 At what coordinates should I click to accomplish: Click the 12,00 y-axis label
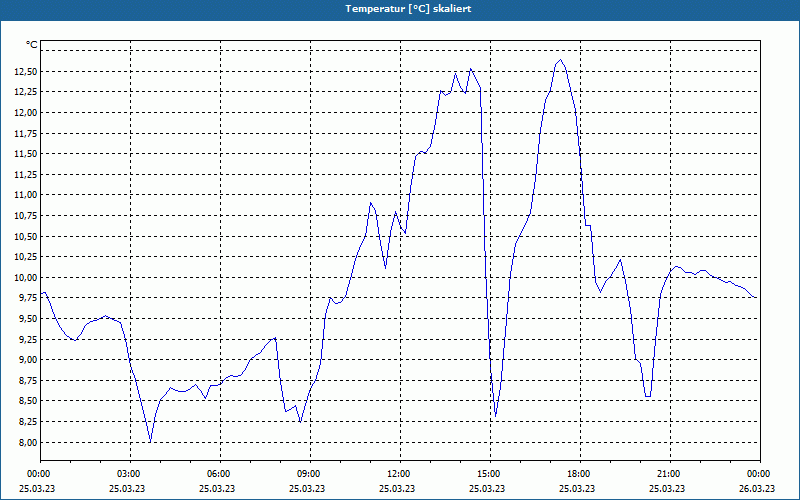pos(26,113)
